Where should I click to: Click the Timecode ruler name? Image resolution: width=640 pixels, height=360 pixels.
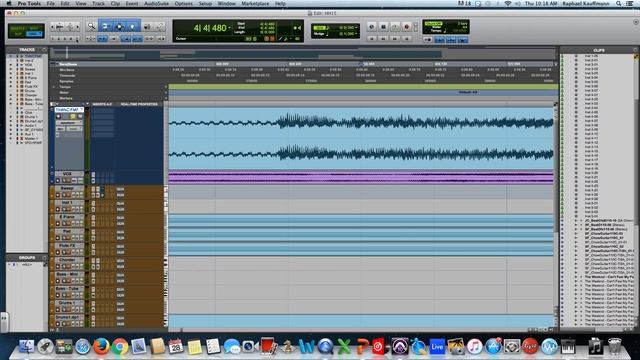(67, 76)
